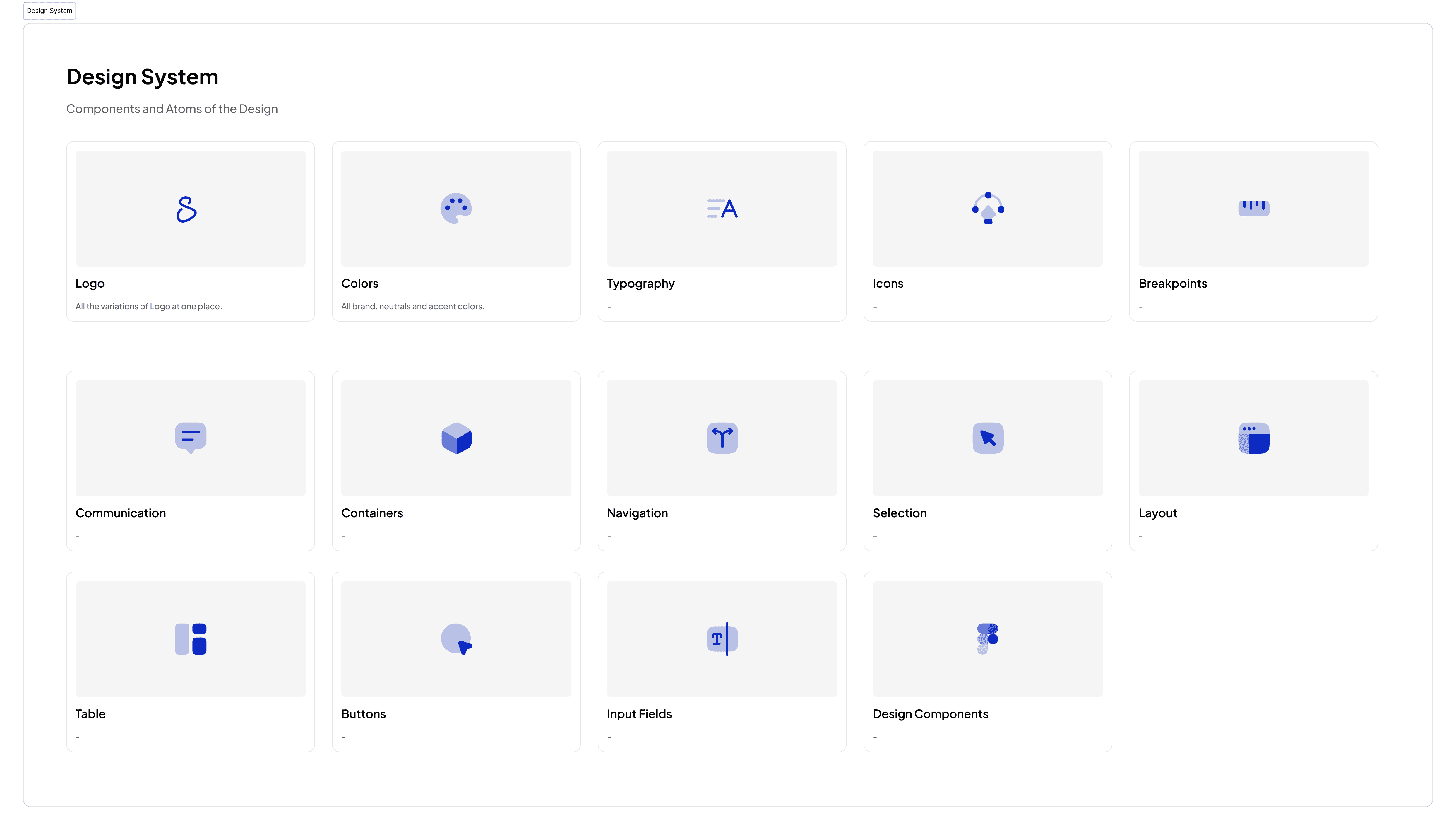
Task: Click the Navigation branching arrows icon
Action: 722,438
